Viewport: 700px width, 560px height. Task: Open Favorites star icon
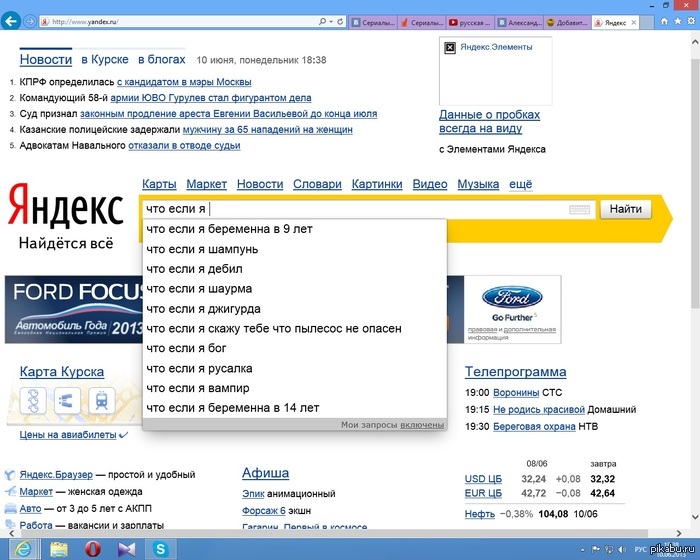pos(678,21)
